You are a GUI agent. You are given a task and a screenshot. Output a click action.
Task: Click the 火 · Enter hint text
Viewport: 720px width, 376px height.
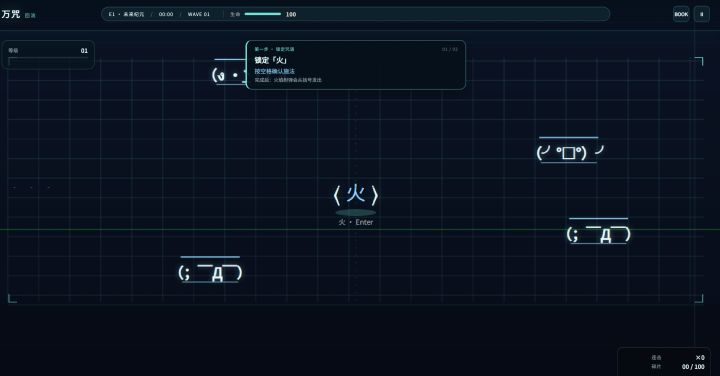(356, 222)
